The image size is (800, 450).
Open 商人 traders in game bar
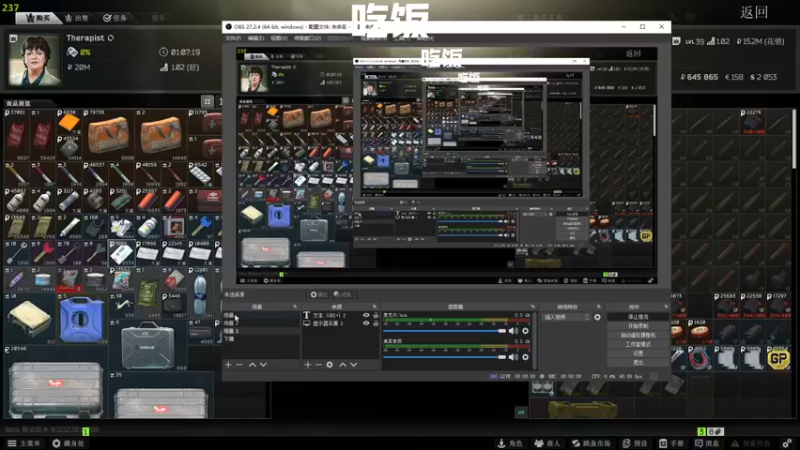pyautogui.click(x=547, y=443)
